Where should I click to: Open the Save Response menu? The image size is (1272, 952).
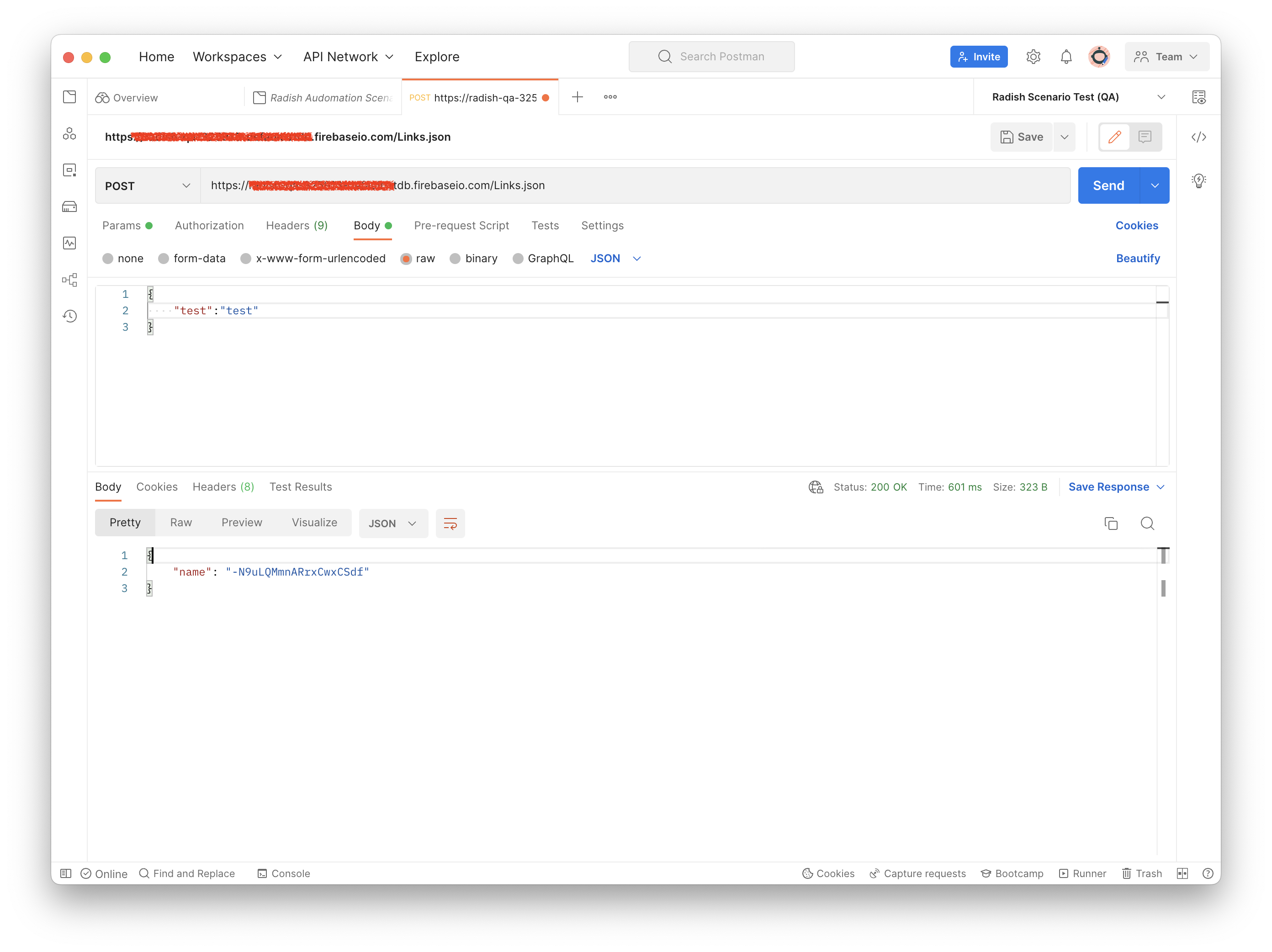1116,487
